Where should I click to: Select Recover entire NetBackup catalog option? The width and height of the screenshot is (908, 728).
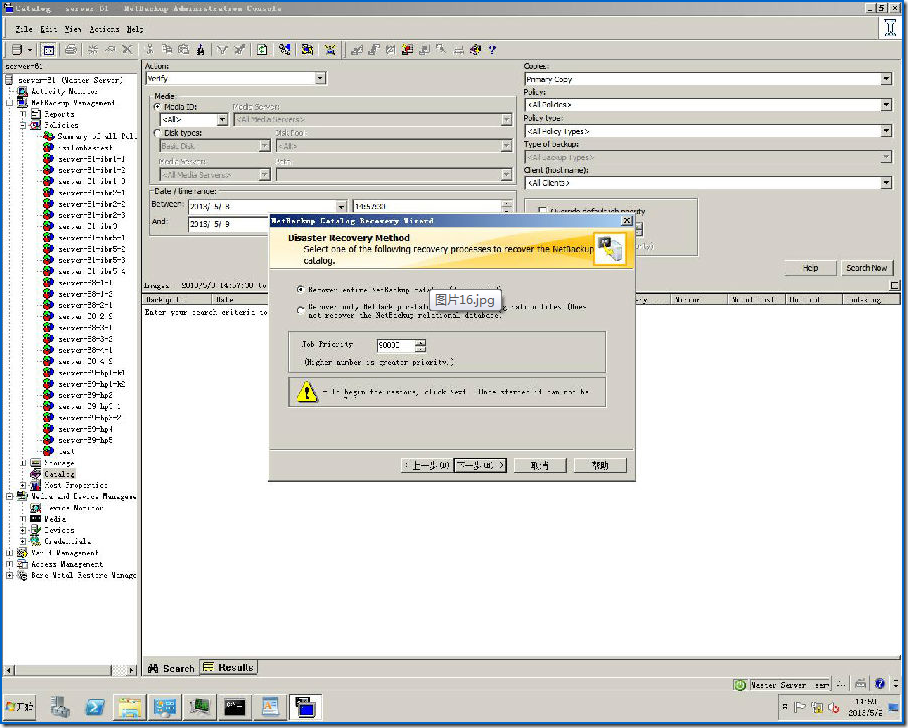pyautogui.click(x=300, y=289)
